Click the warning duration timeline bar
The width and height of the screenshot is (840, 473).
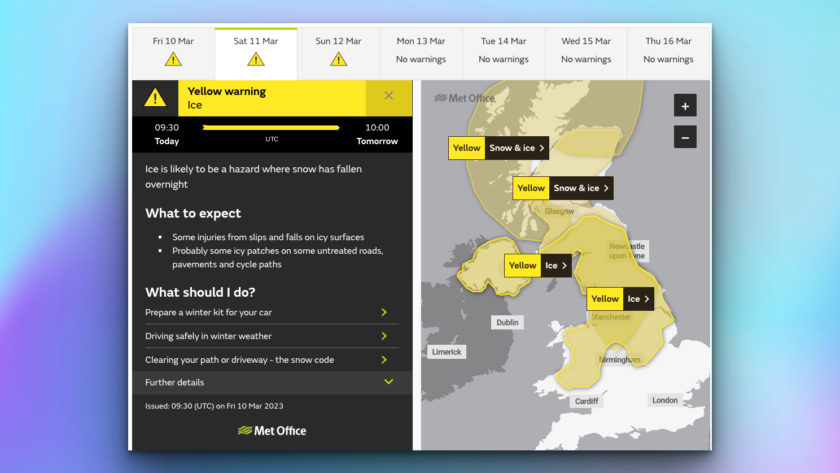(x=271, y=127)
